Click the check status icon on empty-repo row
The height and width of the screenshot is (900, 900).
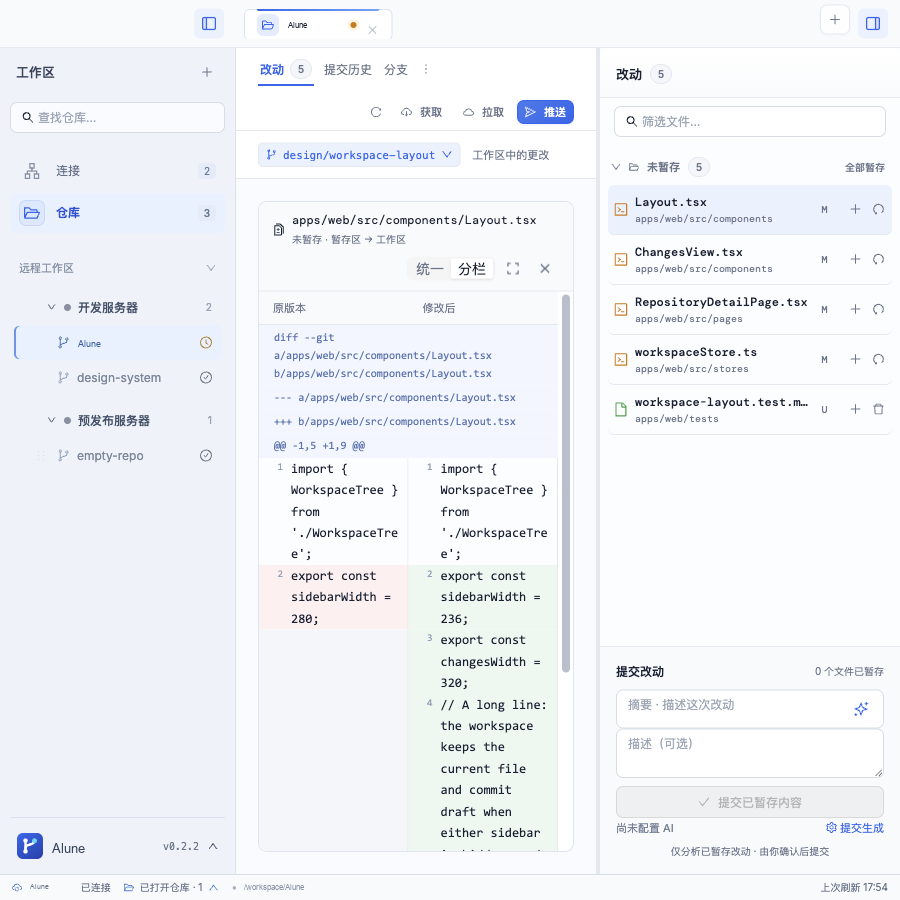pos(206,456)
